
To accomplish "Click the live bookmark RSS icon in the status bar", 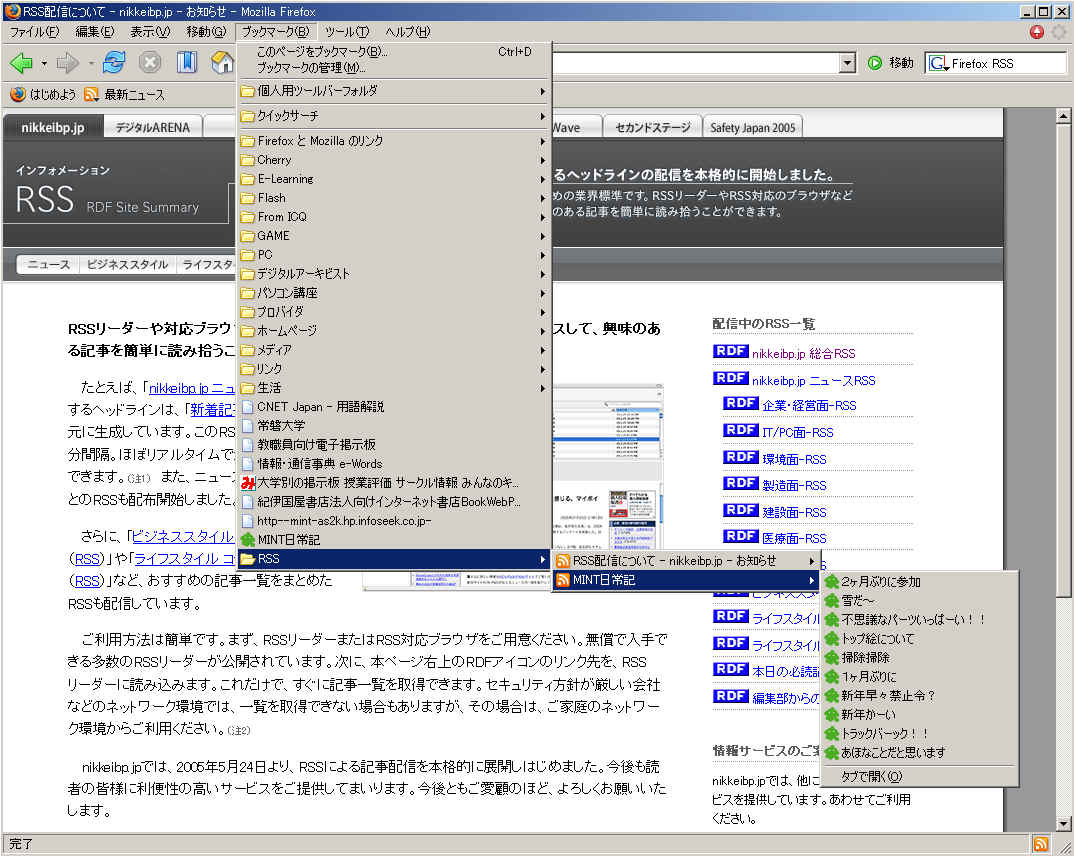I will tap(1040, 844).
